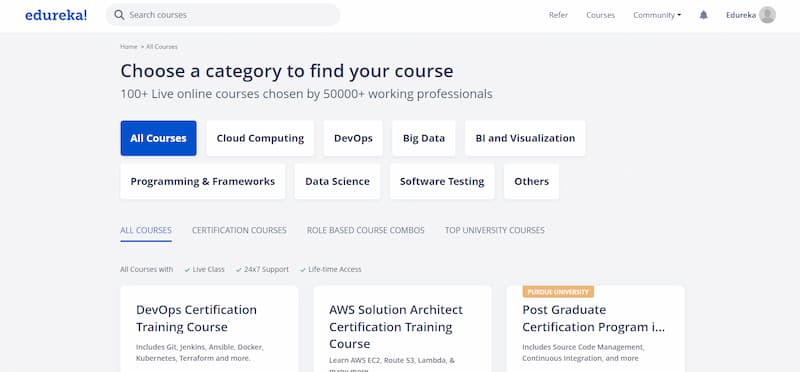Select the Big Data category

(423, 138)
